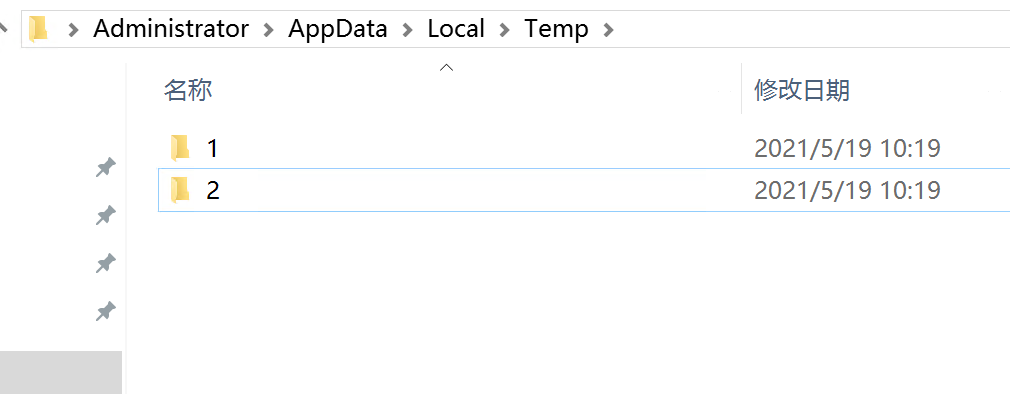
Task: Go to the Administrator folder in the breadcrumb
Action: pos(171,29)
